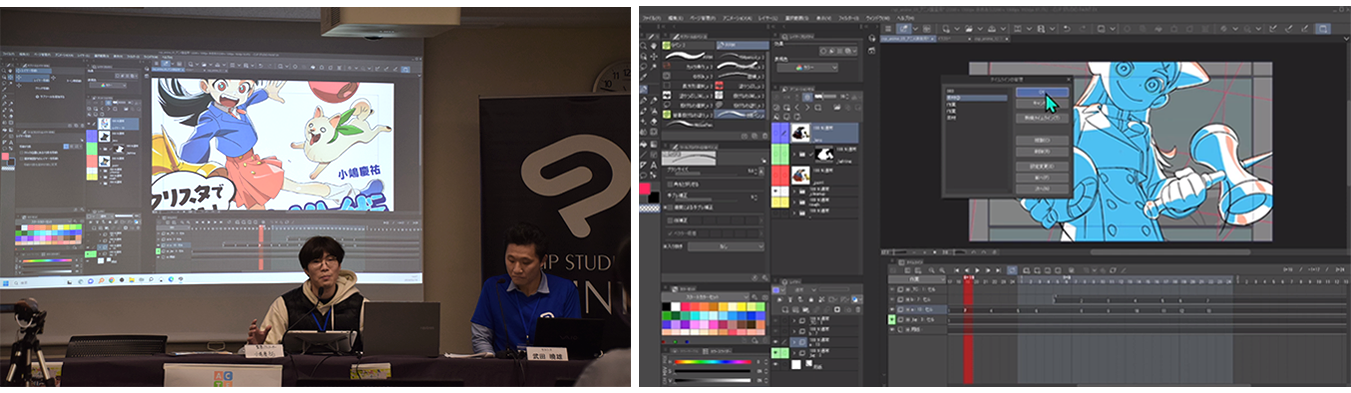1351x393 pixels.
Task: Click キャンセル button in the dialog
Action: (x=1042, y=103)
